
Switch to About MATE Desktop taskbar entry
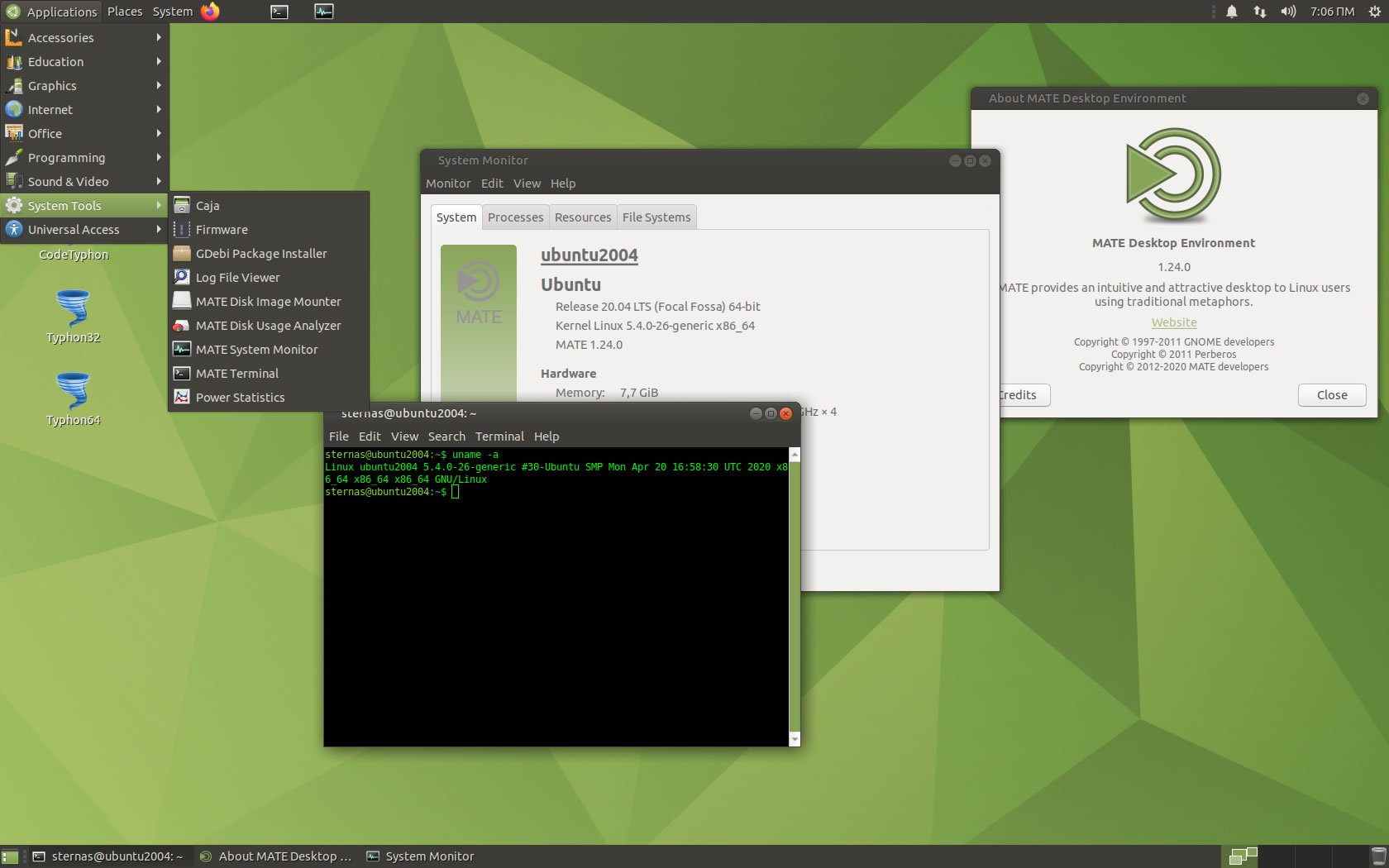[276, 856]
